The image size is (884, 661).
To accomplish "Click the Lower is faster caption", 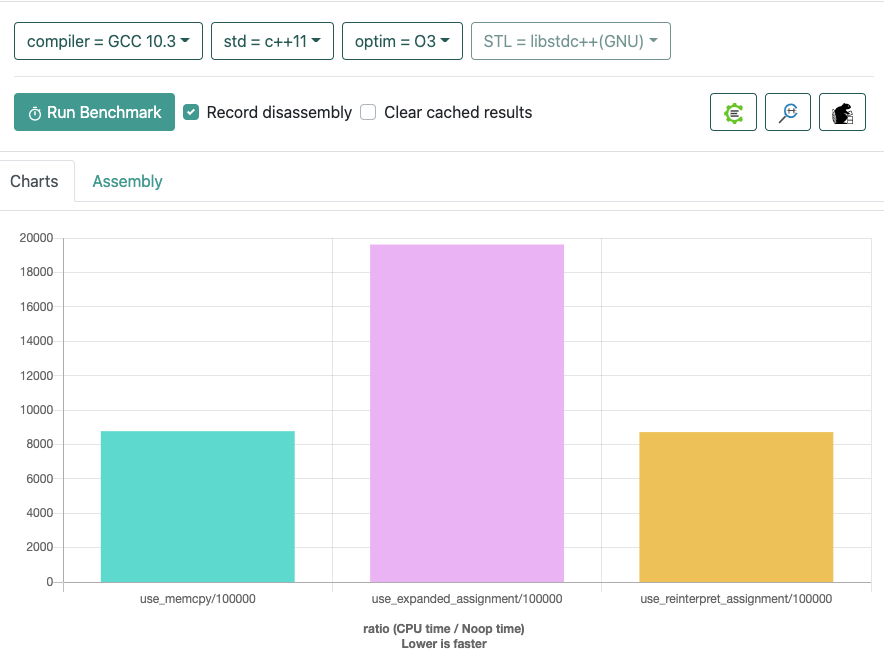I will click(444, 644).
